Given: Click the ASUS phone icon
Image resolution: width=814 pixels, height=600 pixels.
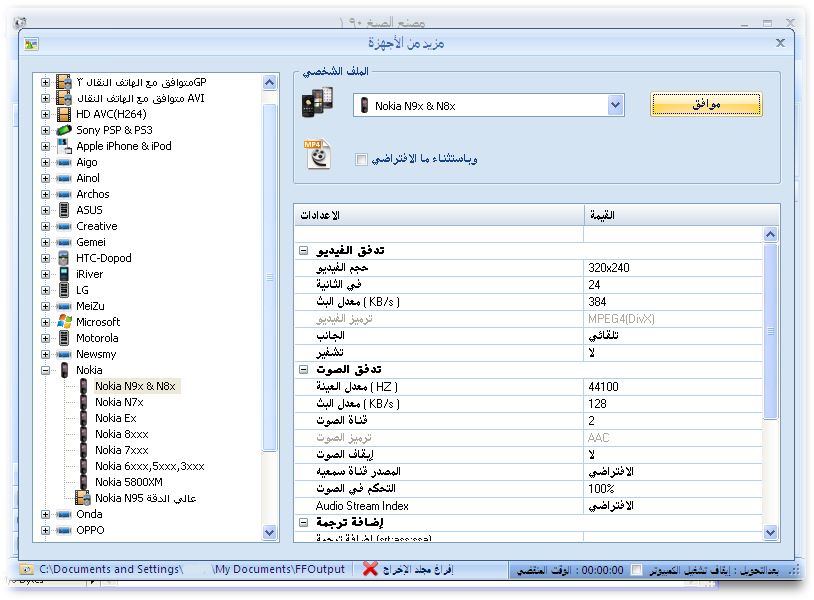Looking at the screenshot, I should tap(64, 210).
